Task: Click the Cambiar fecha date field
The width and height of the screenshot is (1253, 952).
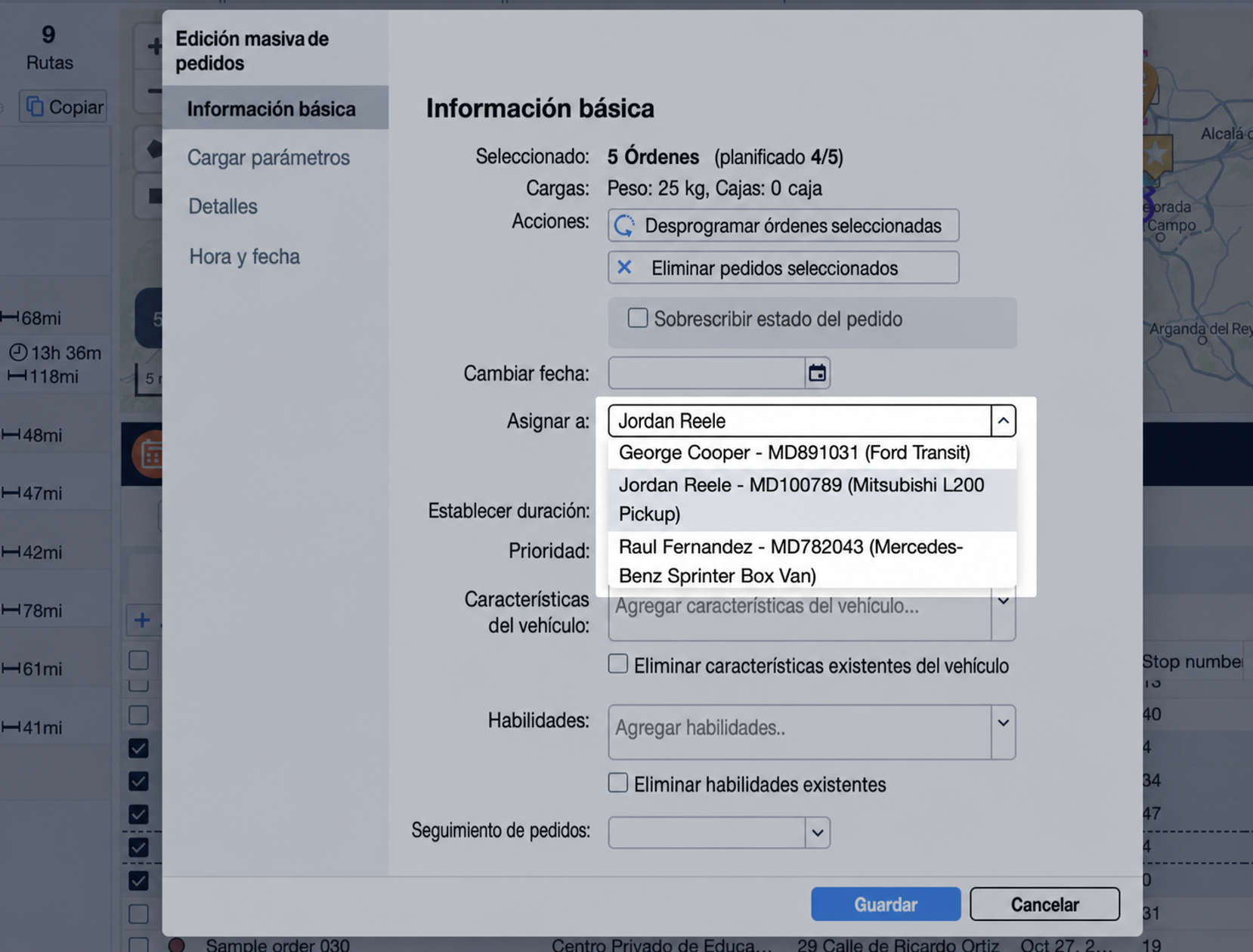Action: (707, 373)
